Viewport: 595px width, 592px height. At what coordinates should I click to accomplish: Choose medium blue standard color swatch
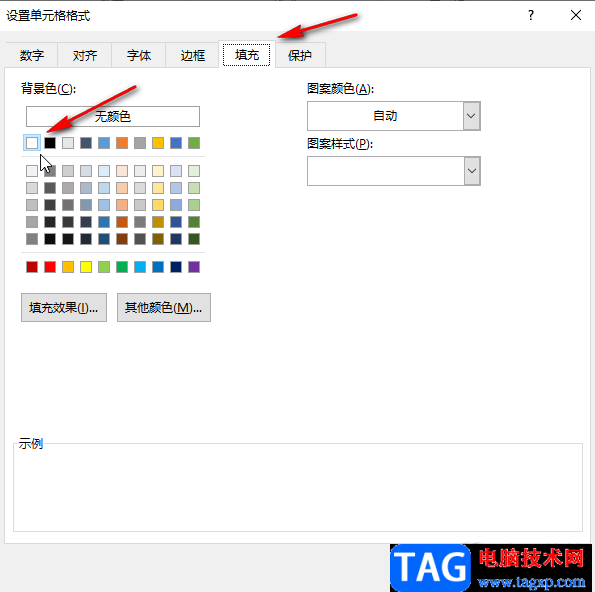(158, 267)
